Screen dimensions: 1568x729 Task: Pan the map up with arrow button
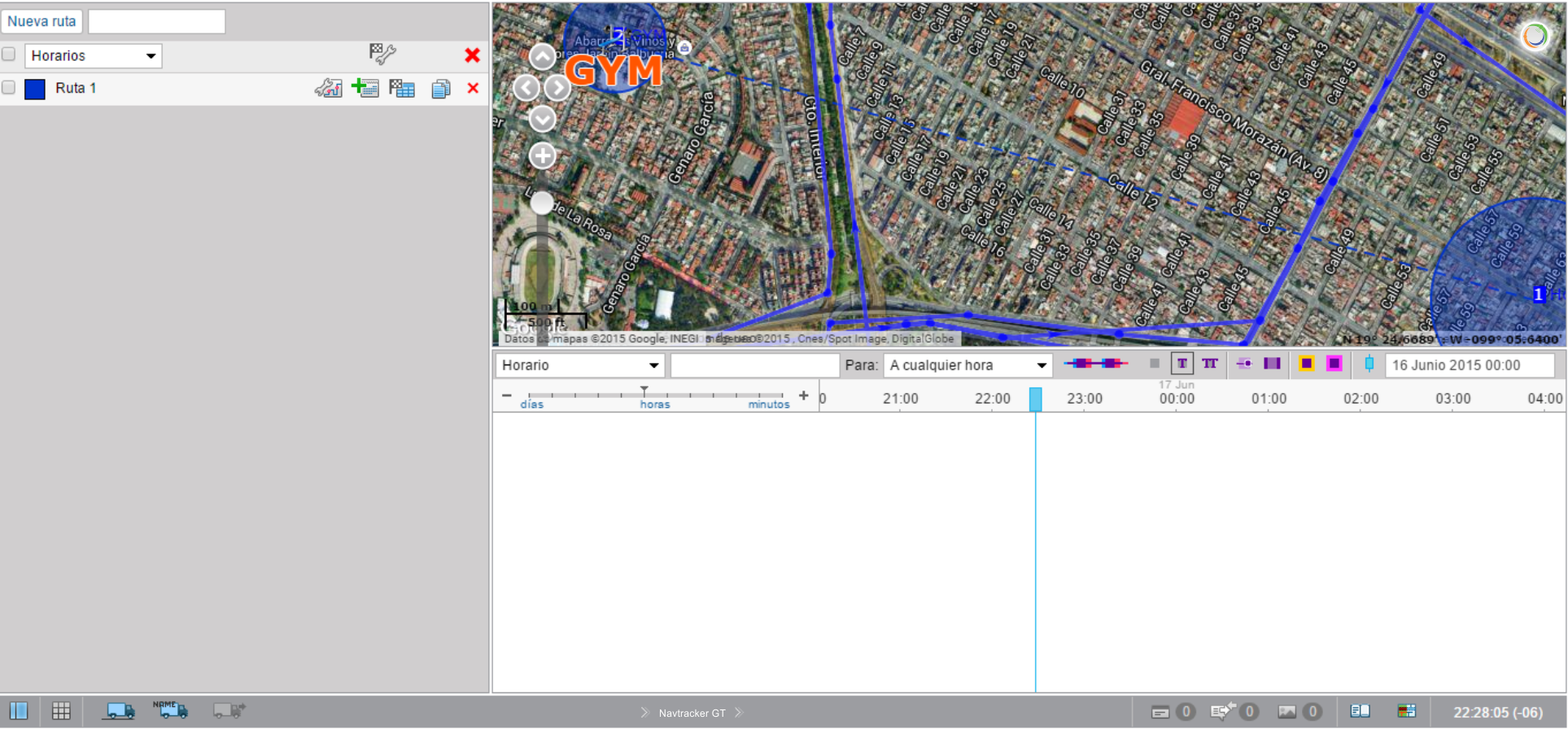coord(542,57)
